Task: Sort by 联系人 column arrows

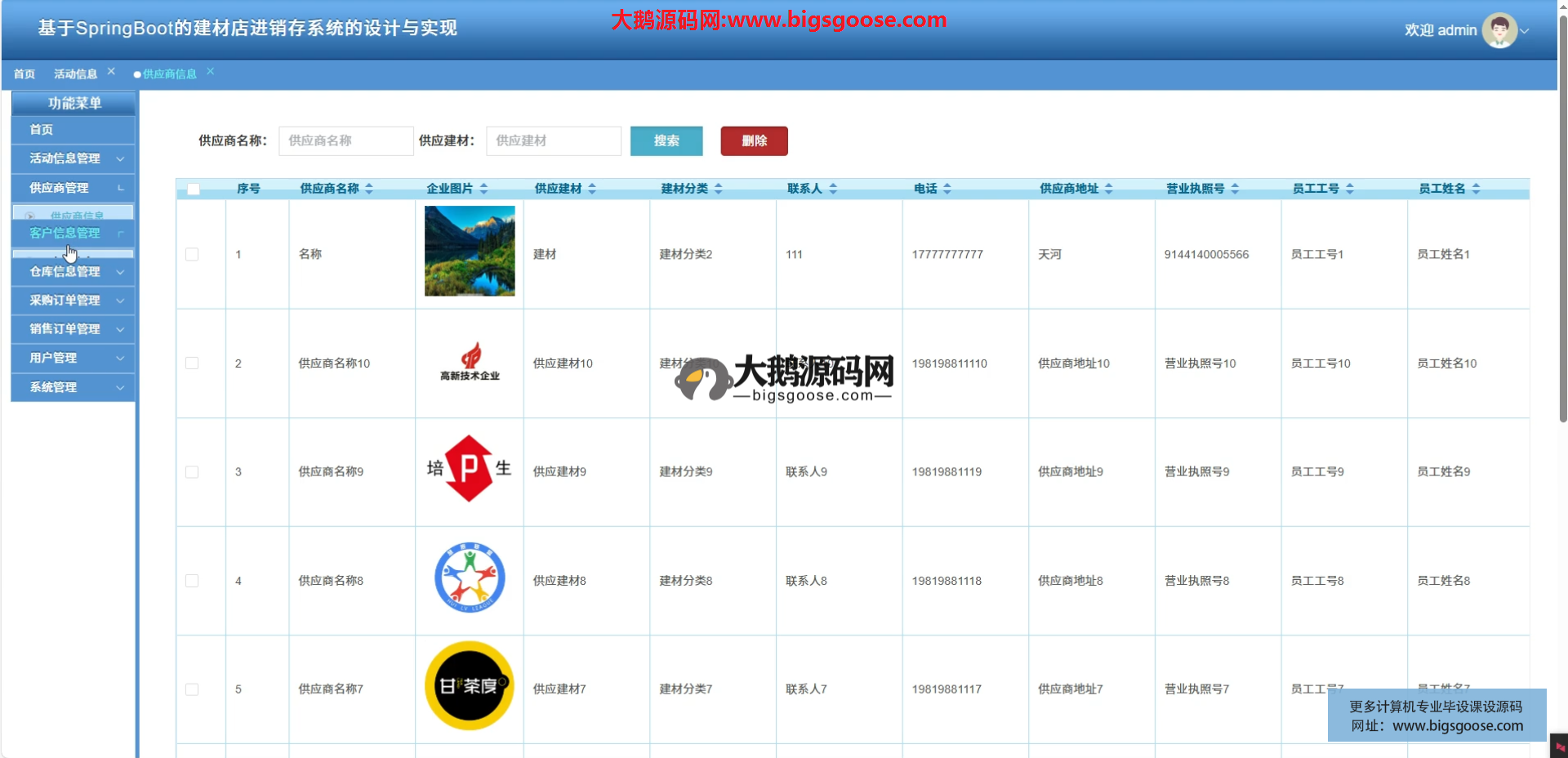Action: click(x=833, y=189)
